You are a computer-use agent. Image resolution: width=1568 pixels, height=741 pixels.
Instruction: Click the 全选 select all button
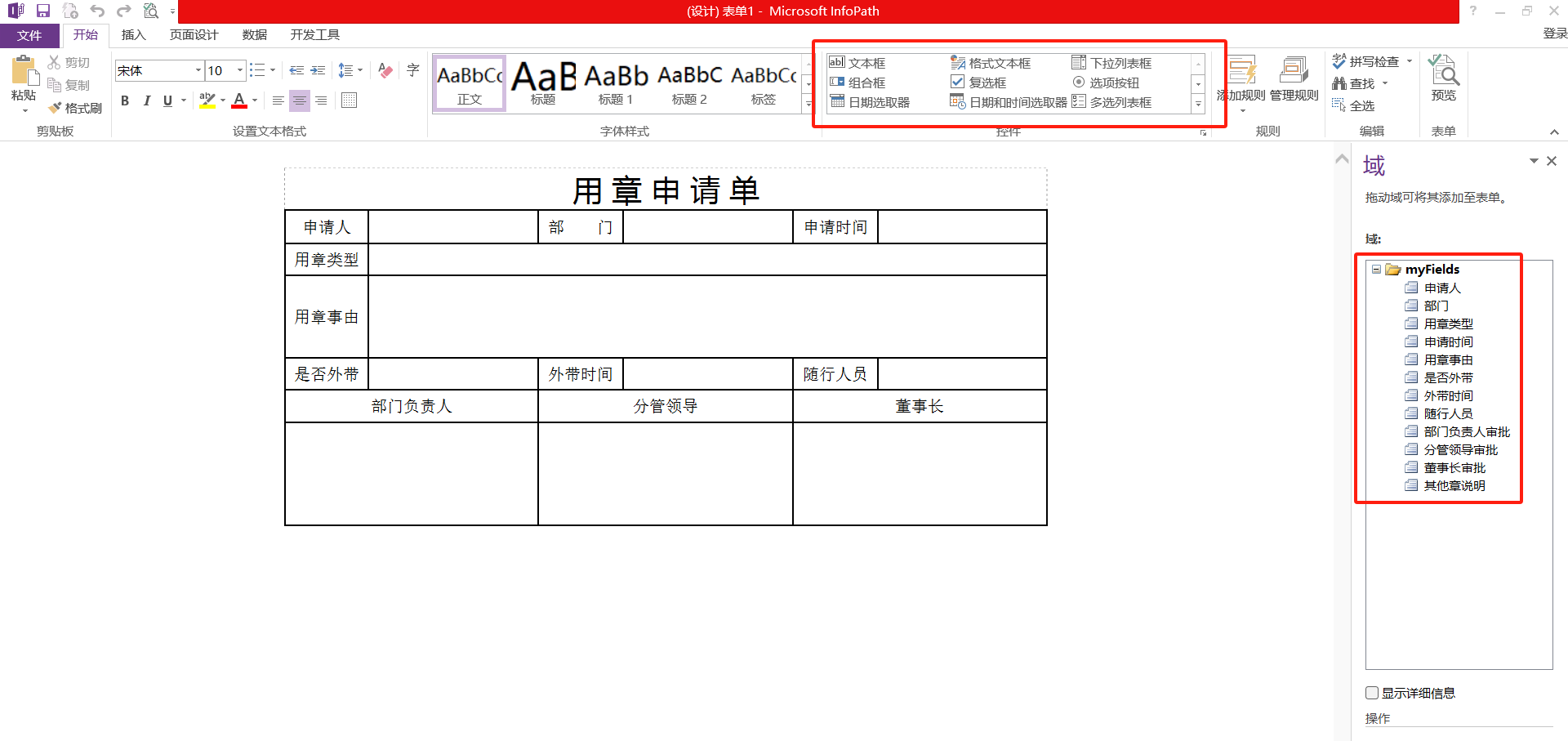[x=1354, y=105]
